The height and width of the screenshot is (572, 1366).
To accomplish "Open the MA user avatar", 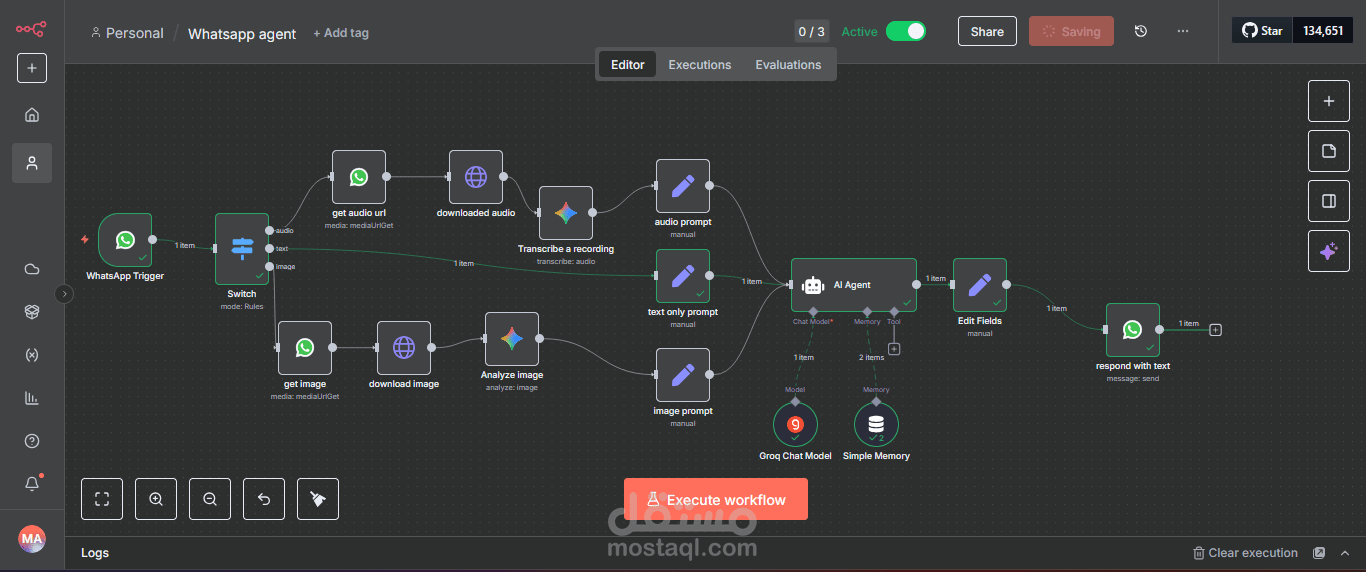I will click(32, 539).
